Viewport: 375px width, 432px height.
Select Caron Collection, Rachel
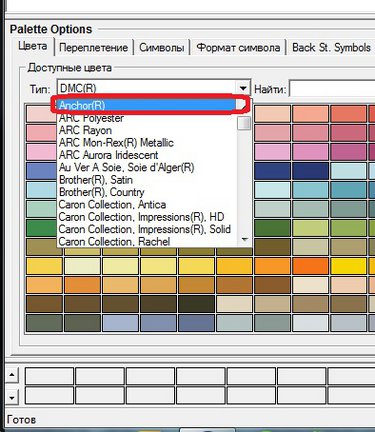click(x=147, y=241)
